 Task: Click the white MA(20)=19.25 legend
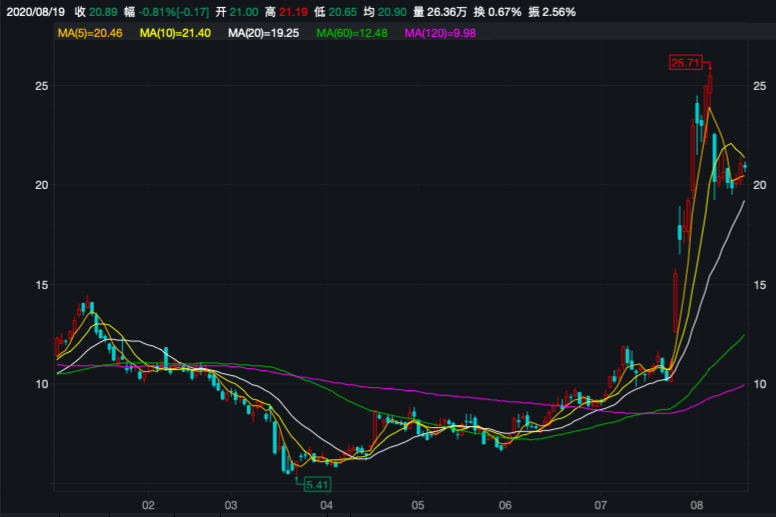click(x=265, y=34)
